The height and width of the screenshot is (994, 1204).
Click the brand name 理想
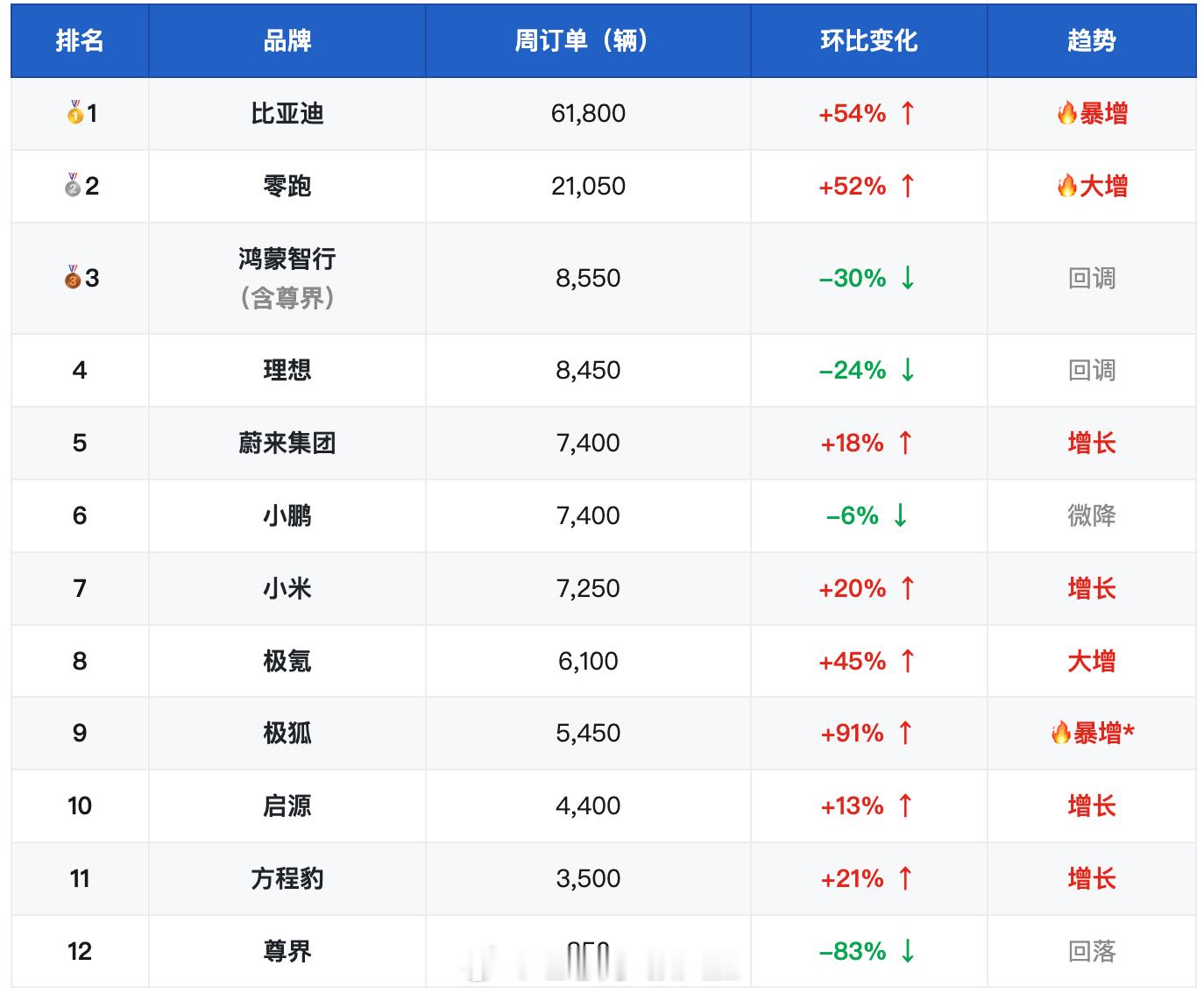[287, 370]
